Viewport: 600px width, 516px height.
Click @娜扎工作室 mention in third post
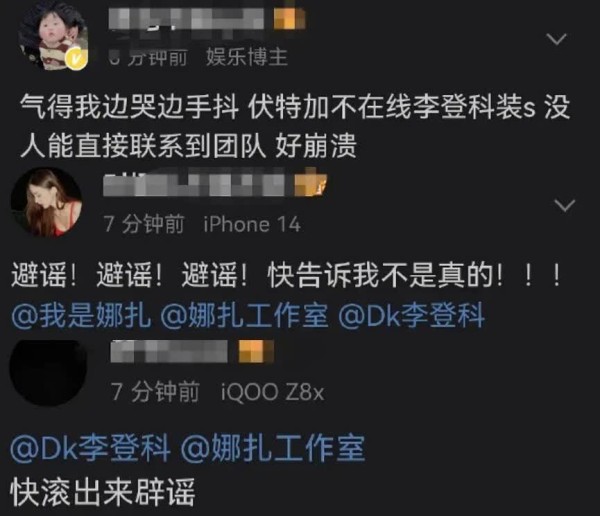[x=272, y=448]
